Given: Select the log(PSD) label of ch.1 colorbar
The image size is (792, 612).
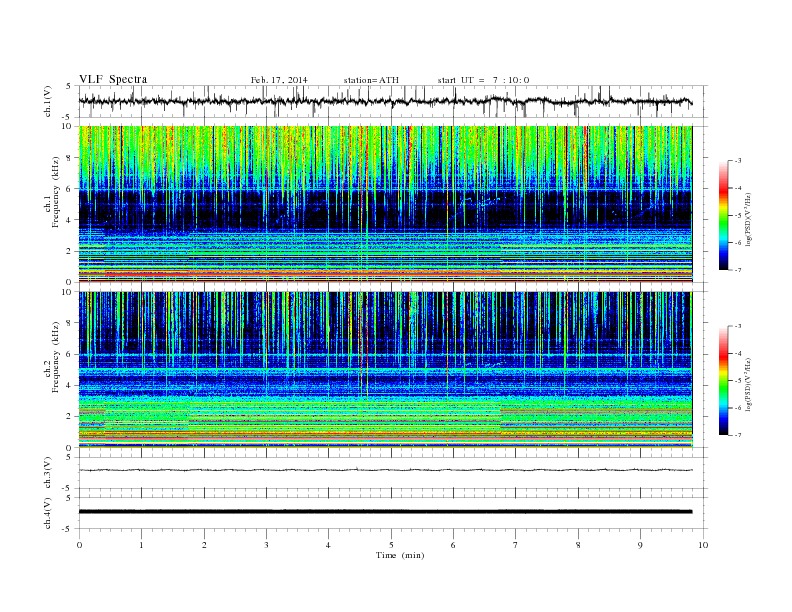Looking at the screenshot, I should click(x=748, y=219).
